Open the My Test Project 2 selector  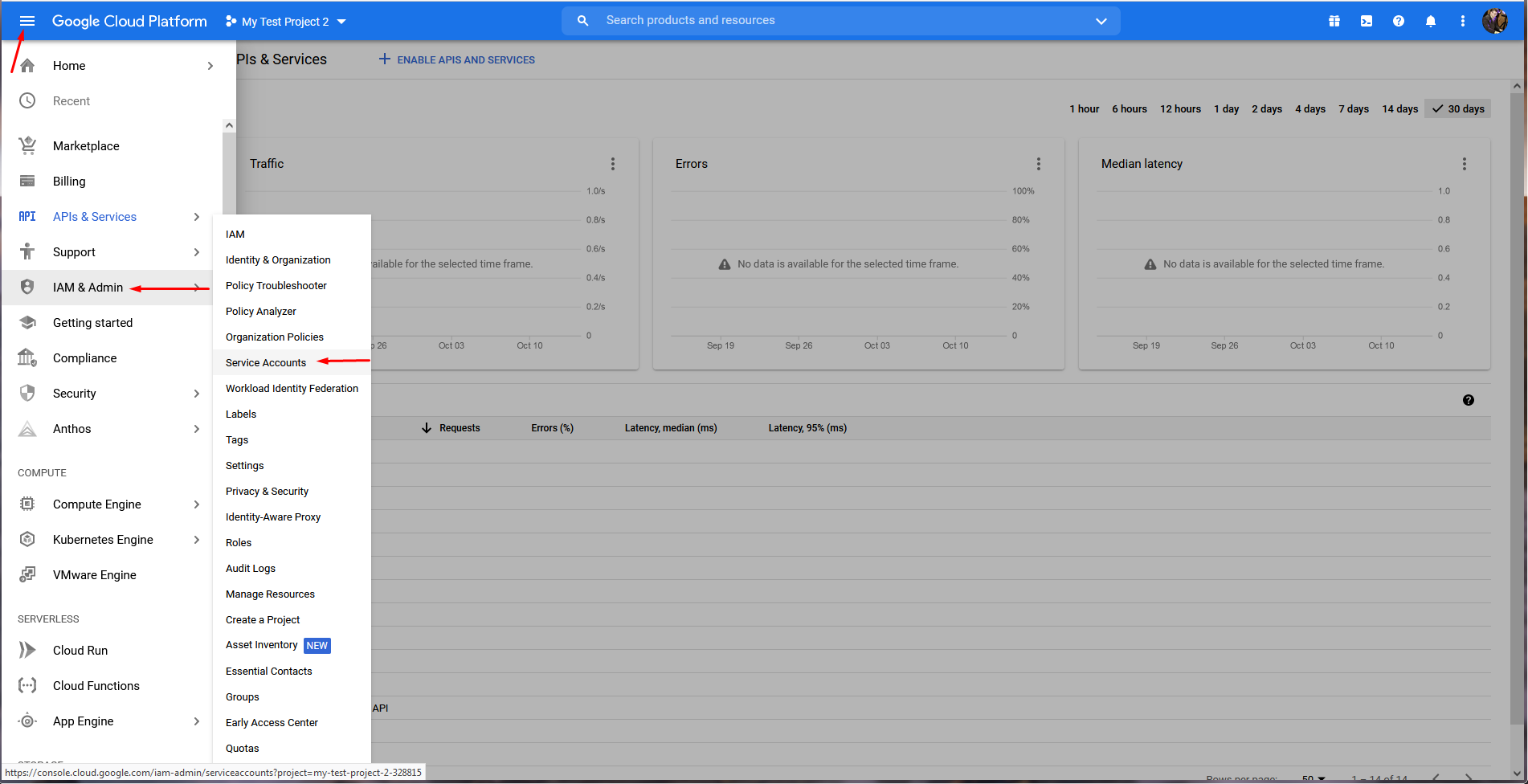point(286,22)
